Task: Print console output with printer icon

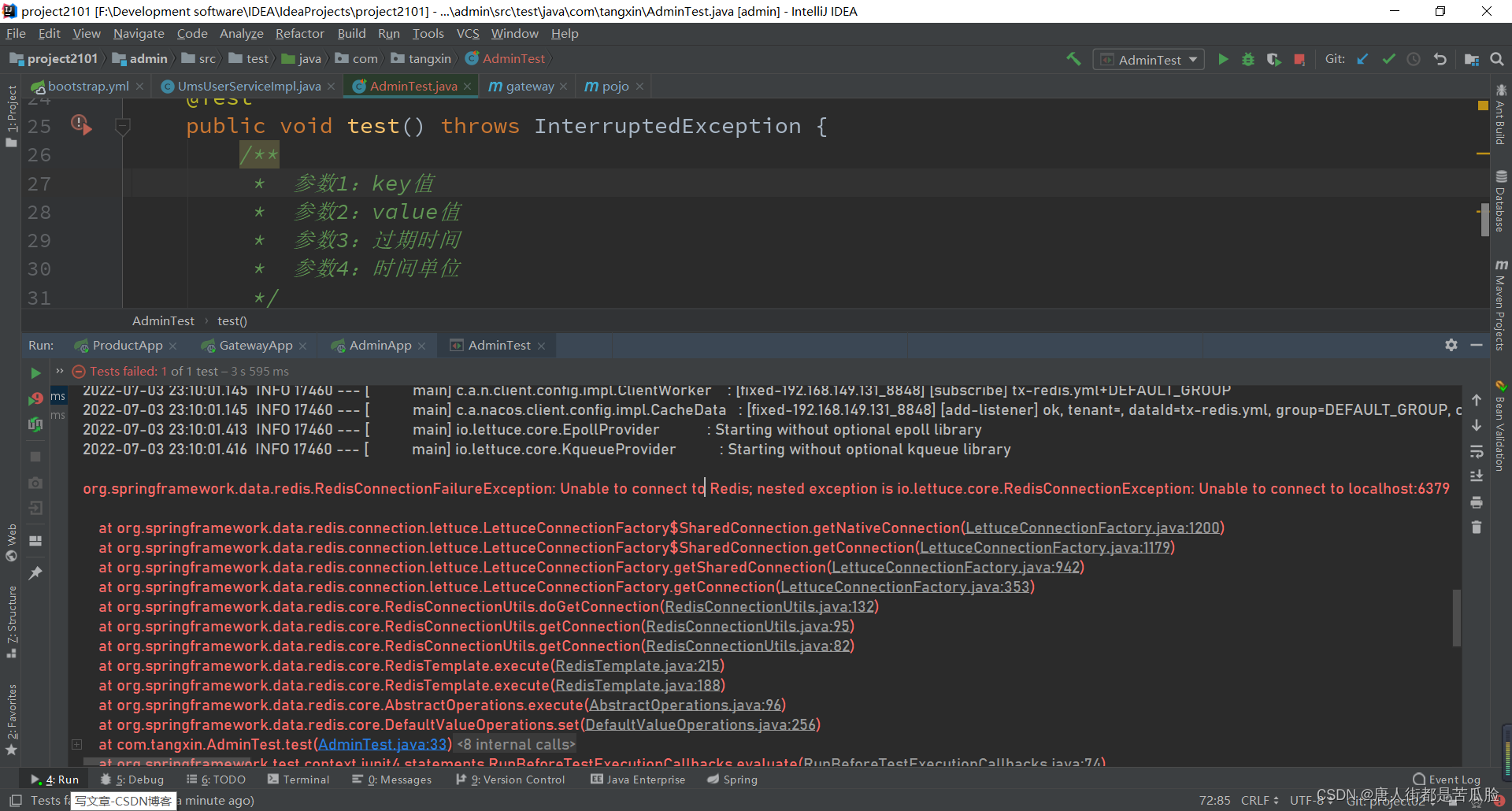Action: click(1477, 502)
